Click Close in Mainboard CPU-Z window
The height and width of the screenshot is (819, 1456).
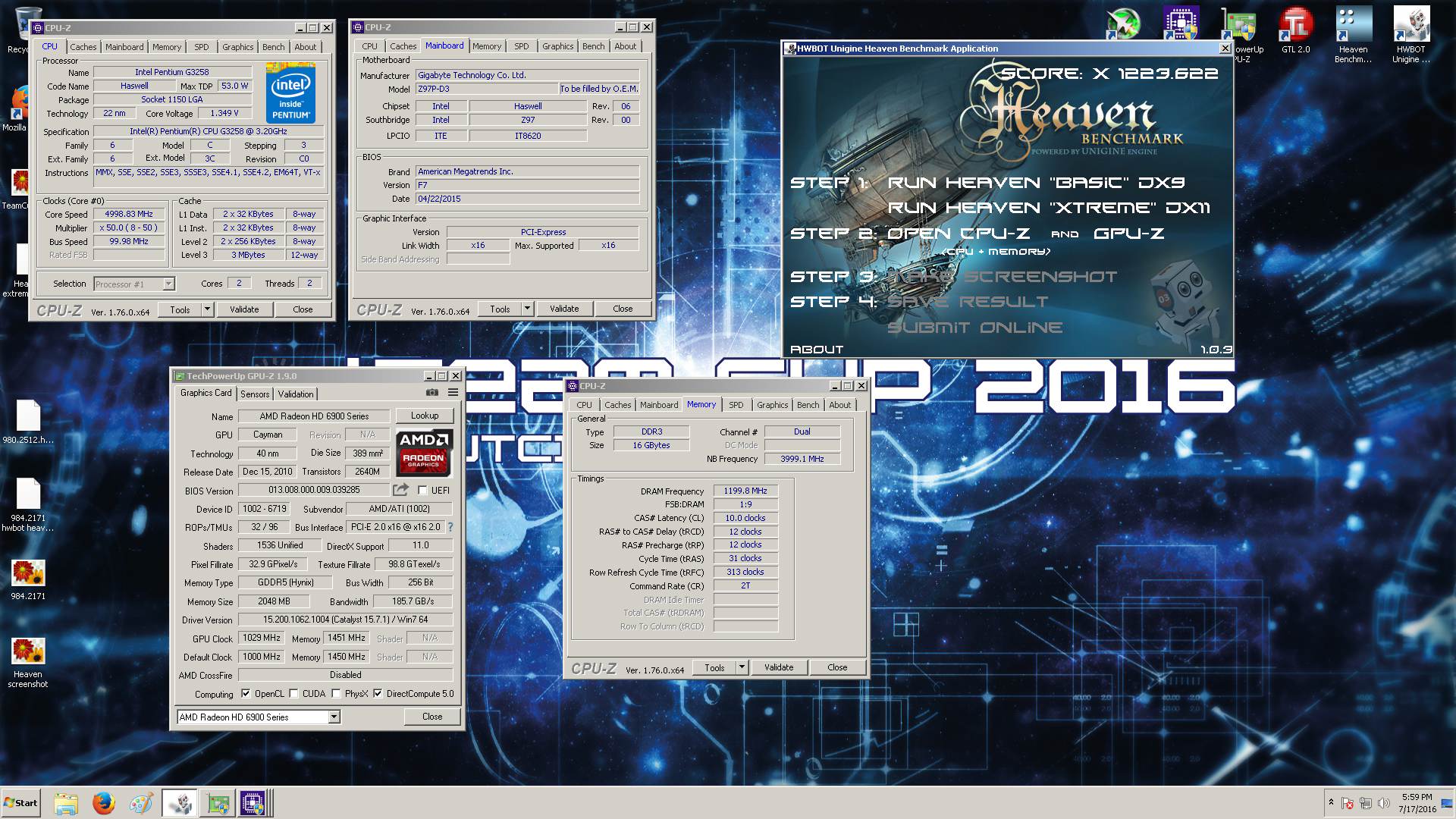(x=623, y=309)
